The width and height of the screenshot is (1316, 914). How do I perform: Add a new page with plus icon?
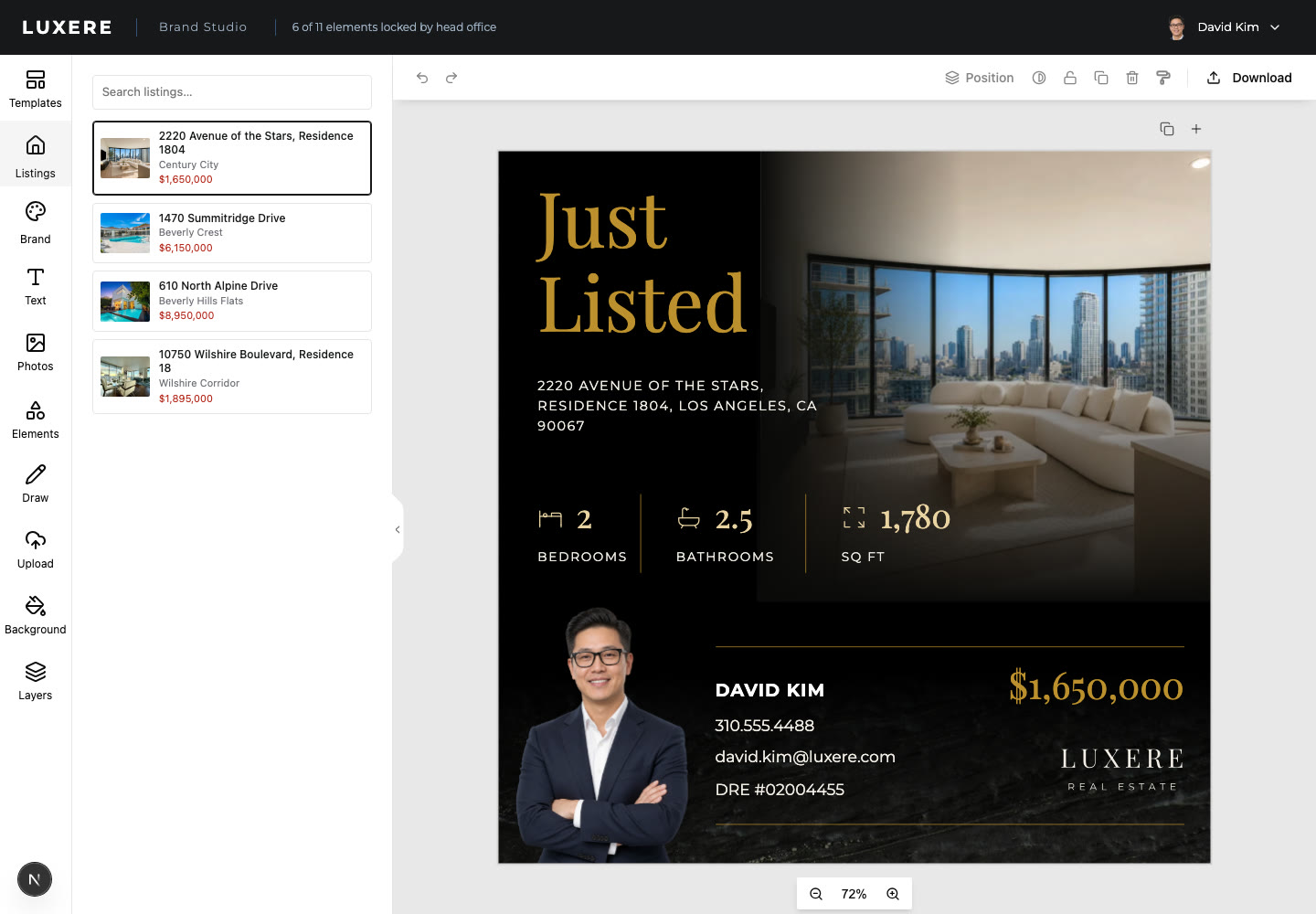tap(1196, 129)
